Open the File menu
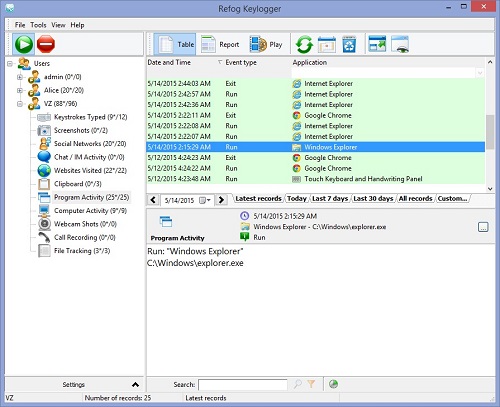This screenshot has width=500, height=407. coord(20,25)
